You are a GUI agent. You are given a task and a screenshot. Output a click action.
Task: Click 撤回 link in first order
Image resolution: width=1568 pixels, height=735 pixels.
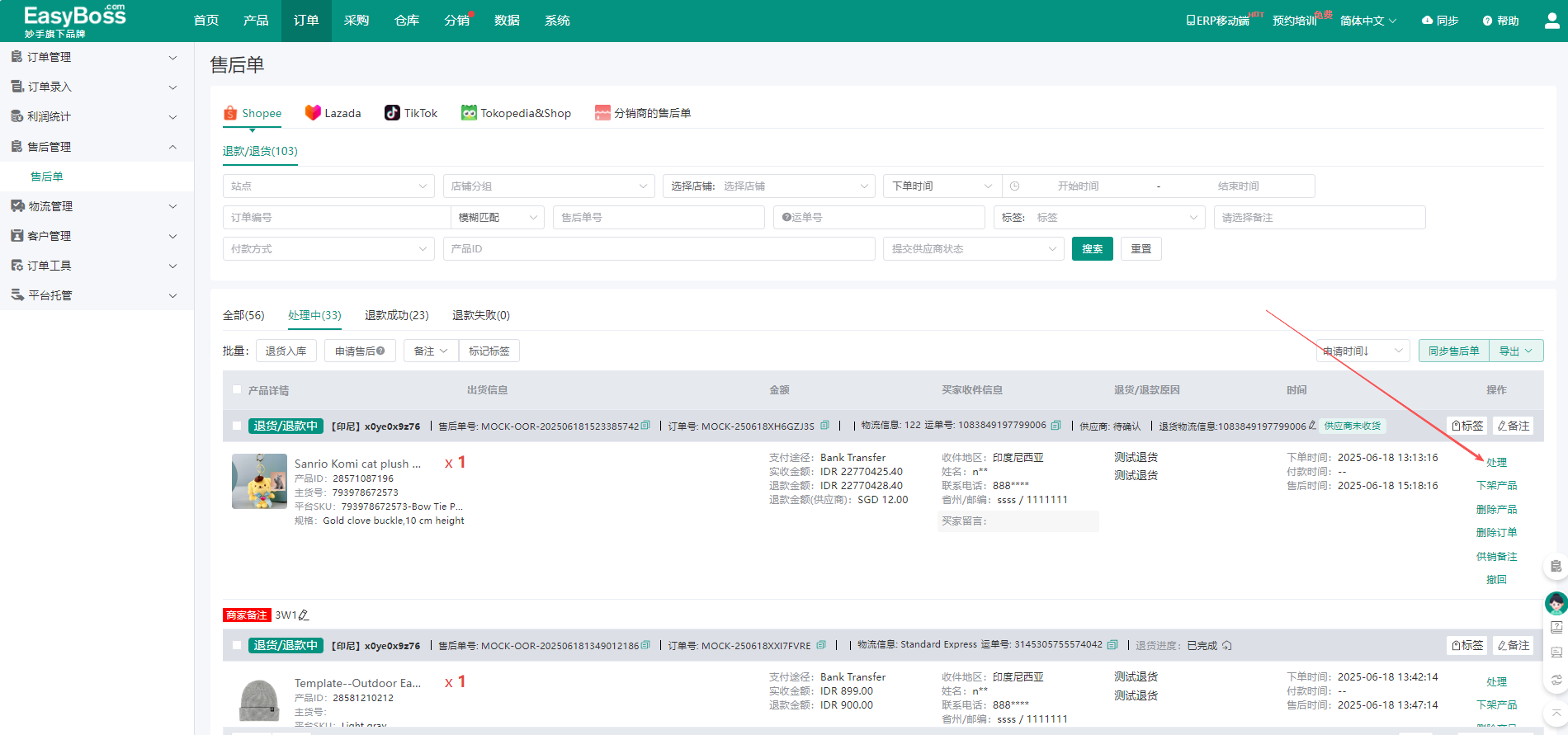[x=1496, y=580]
